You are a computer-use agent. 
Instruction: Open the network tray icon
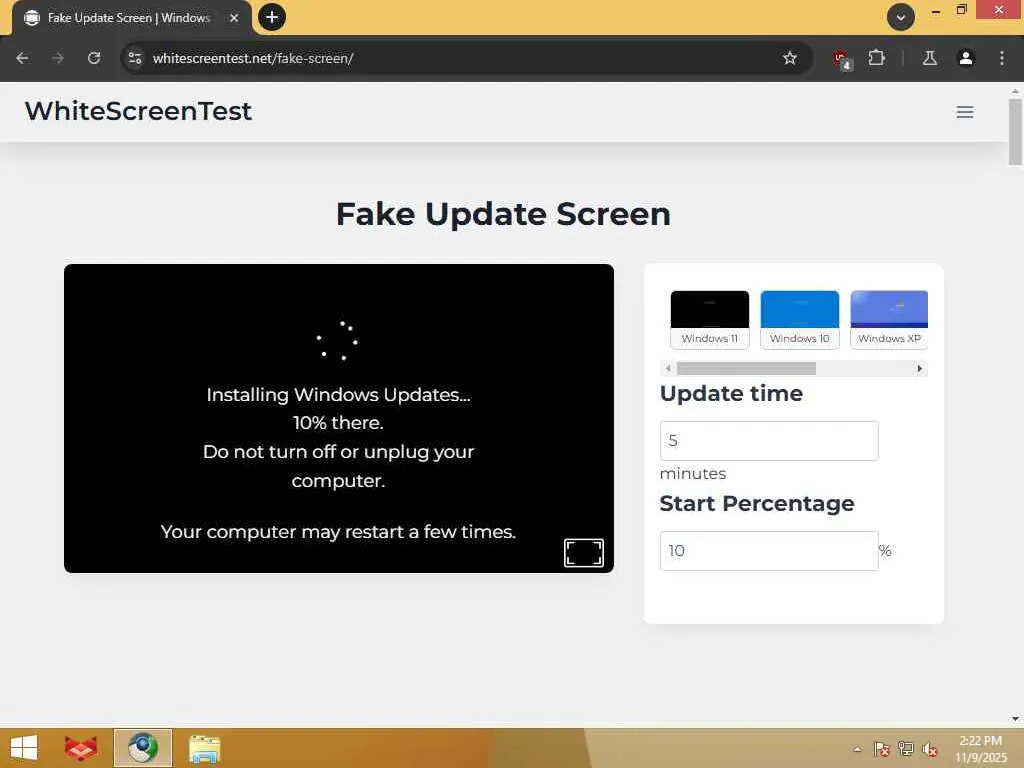point(906,749)
